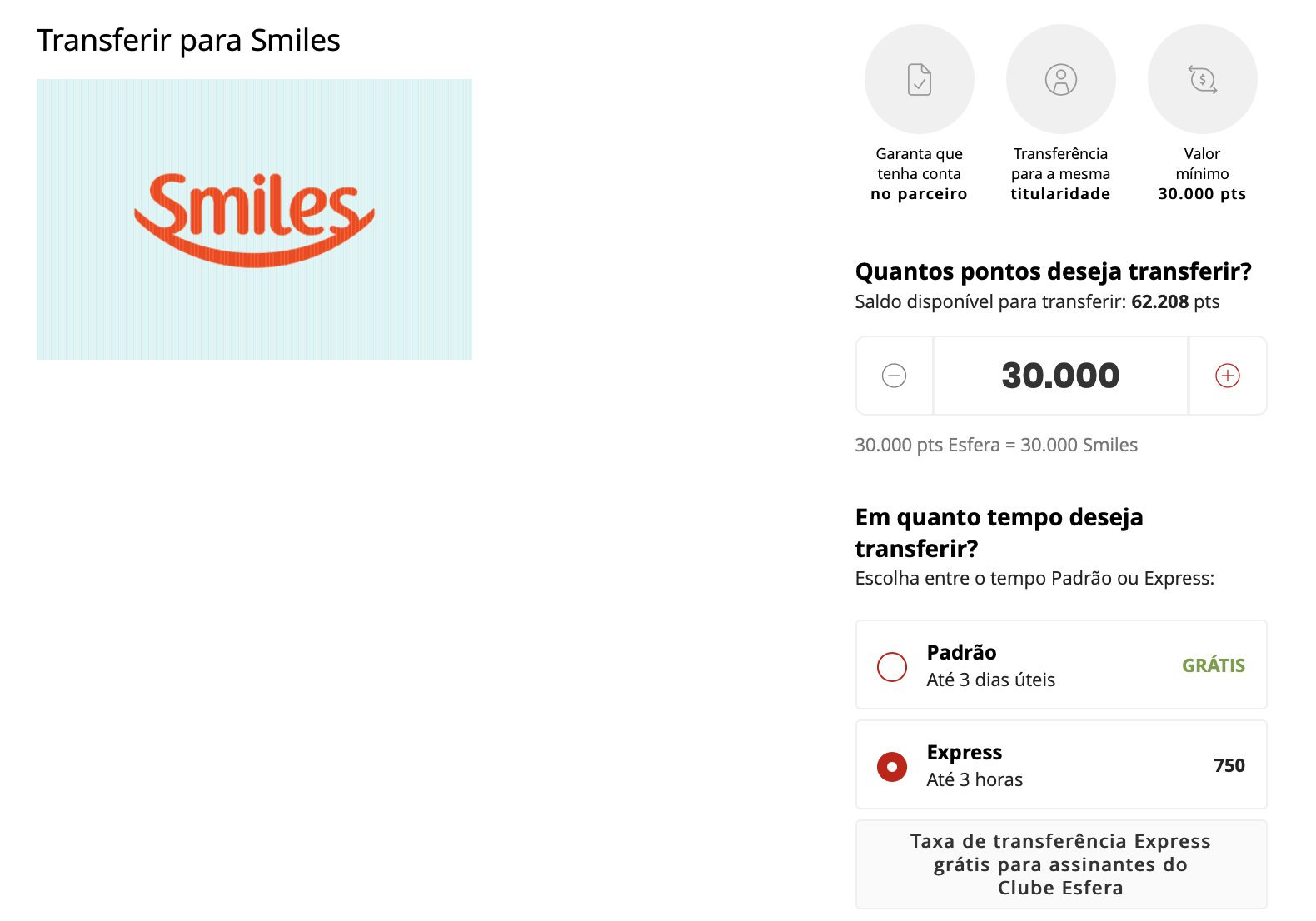Click Transferência para a mesma titularidade text
The width and height of the screenshot is (1316, 921).
[x=1061, y=174]
